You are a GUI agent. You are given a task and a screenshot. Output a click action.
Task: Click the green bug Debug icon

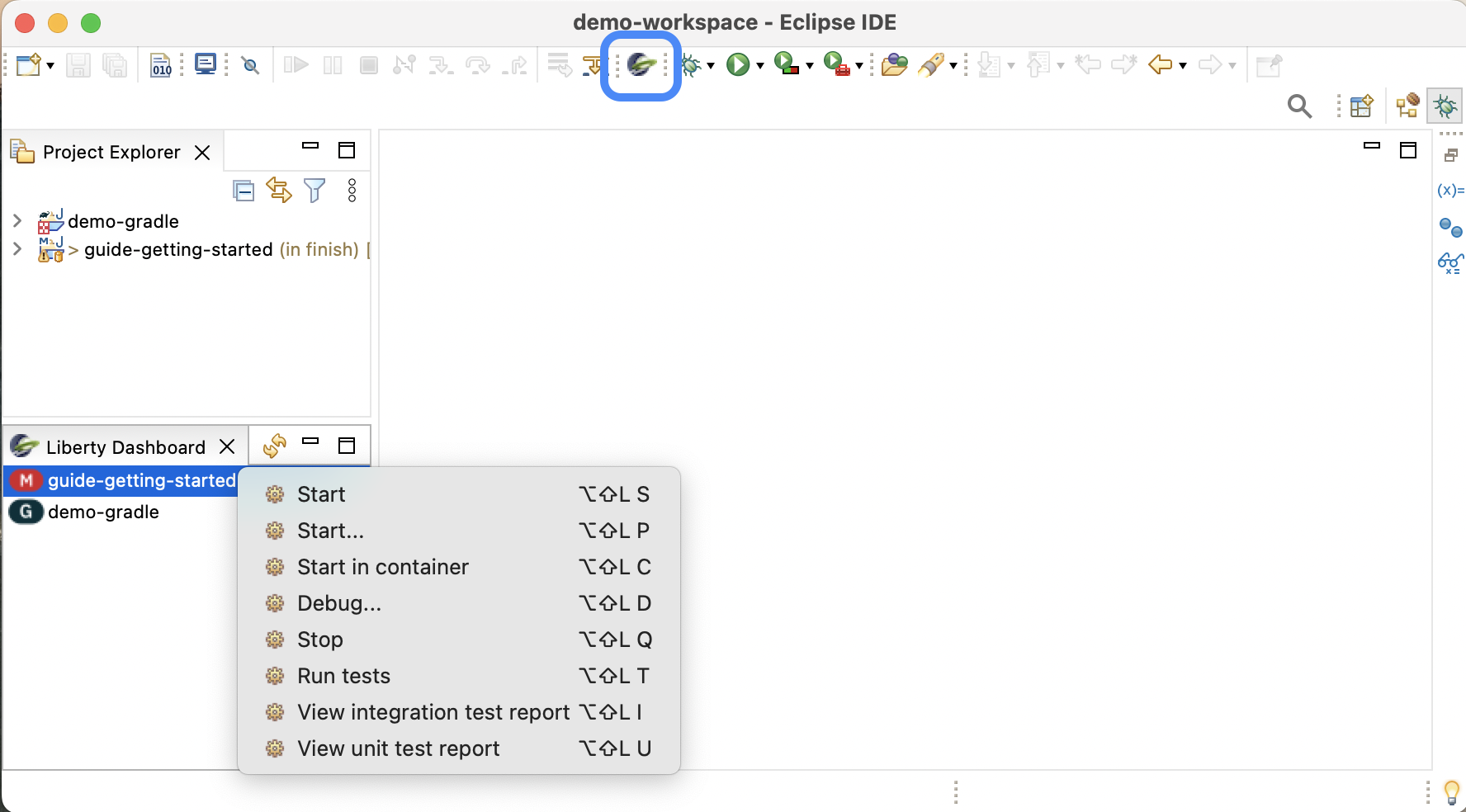click(691, 64)
